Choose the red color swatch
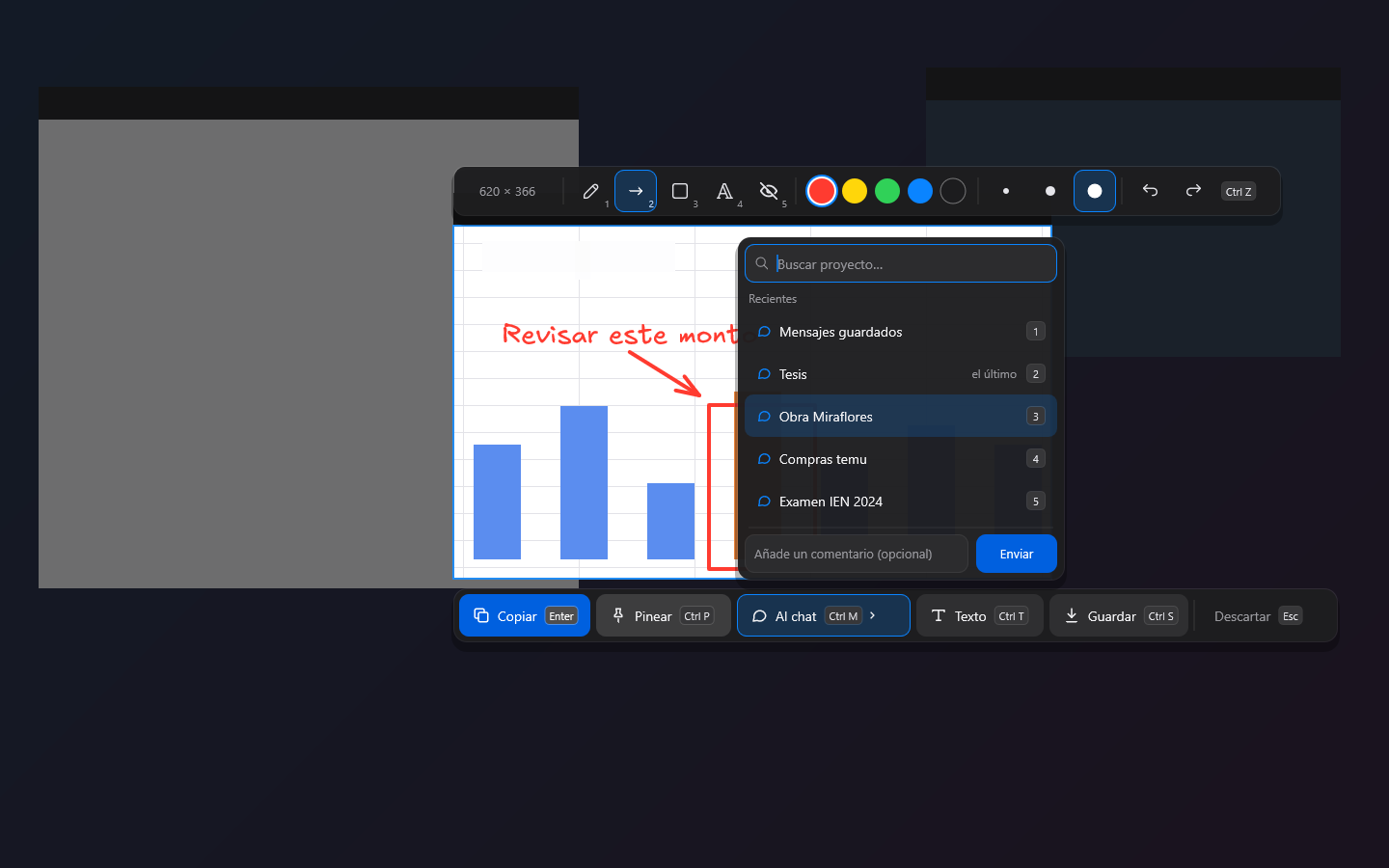The image size is (1389, 868). tap(822, 191)
